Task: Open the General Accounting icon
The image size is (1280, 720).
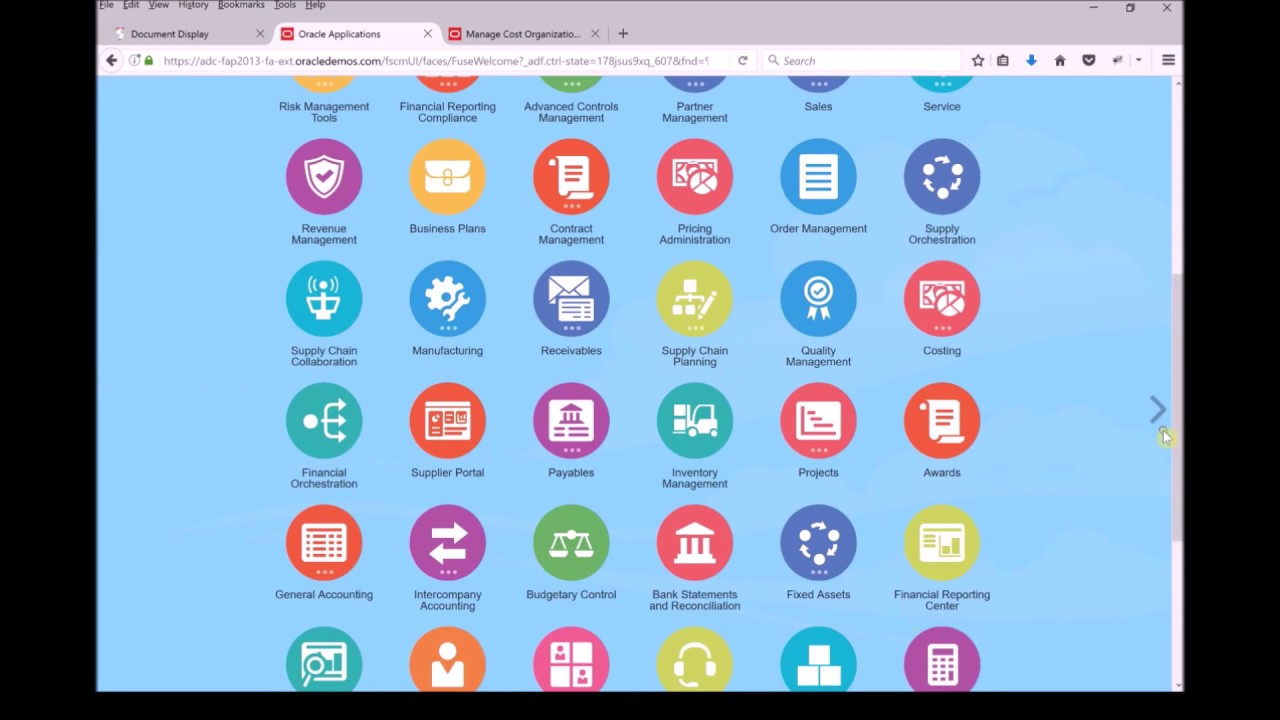Action: [x=324, y=542]
